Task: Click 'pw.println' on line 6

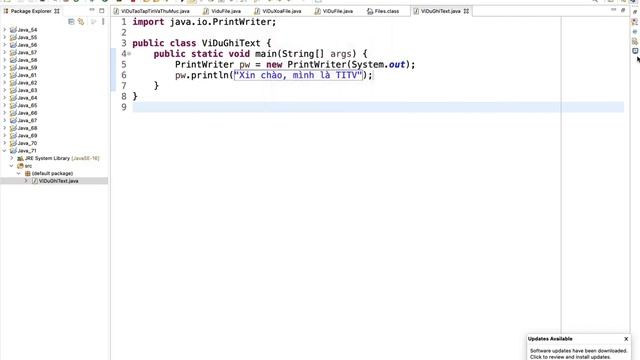Action: pos(202,75)
